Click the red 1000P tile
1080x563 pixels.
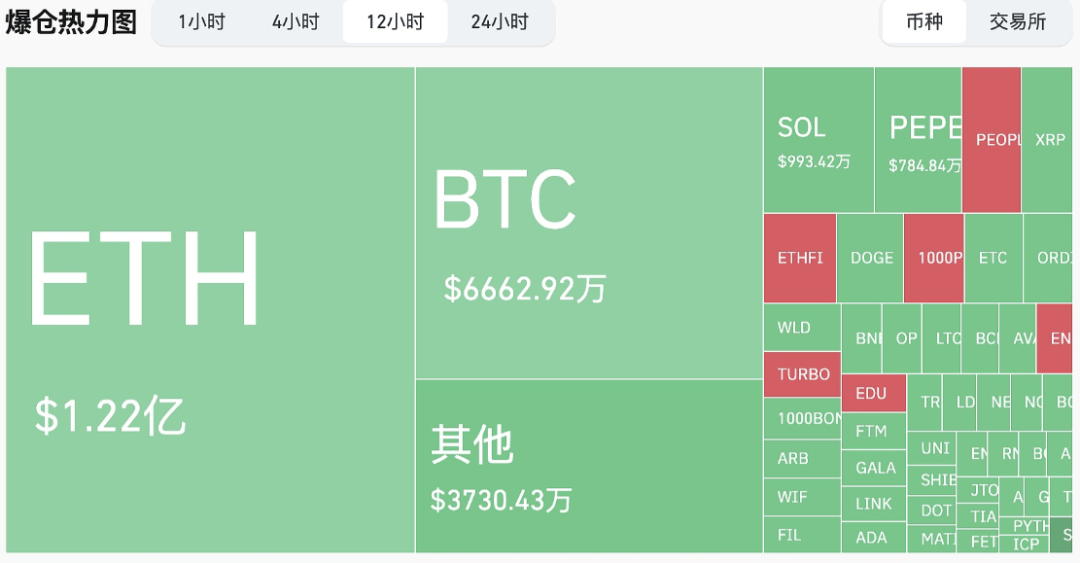point(933,258)
